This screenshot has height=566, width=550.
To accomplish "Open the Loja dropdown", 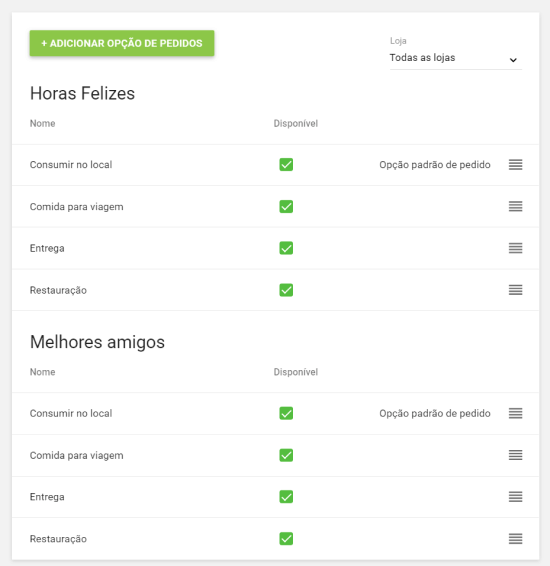I will point(456,58).
